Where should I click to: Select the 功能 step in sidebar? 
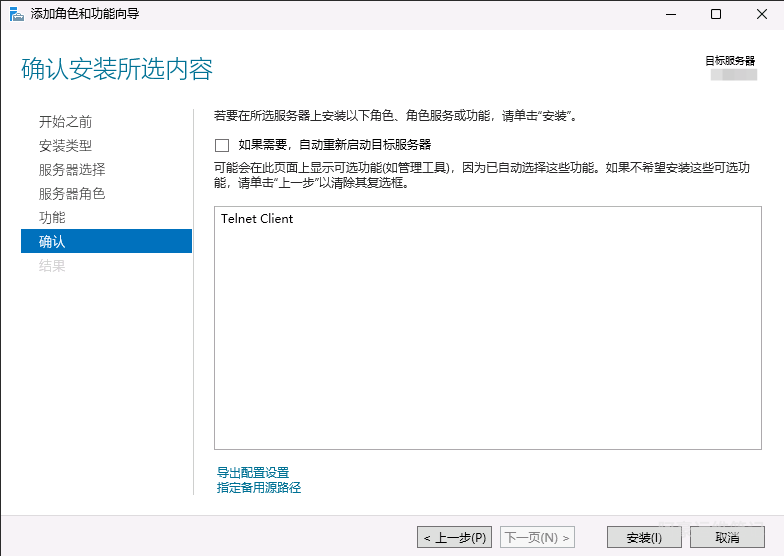52,218
